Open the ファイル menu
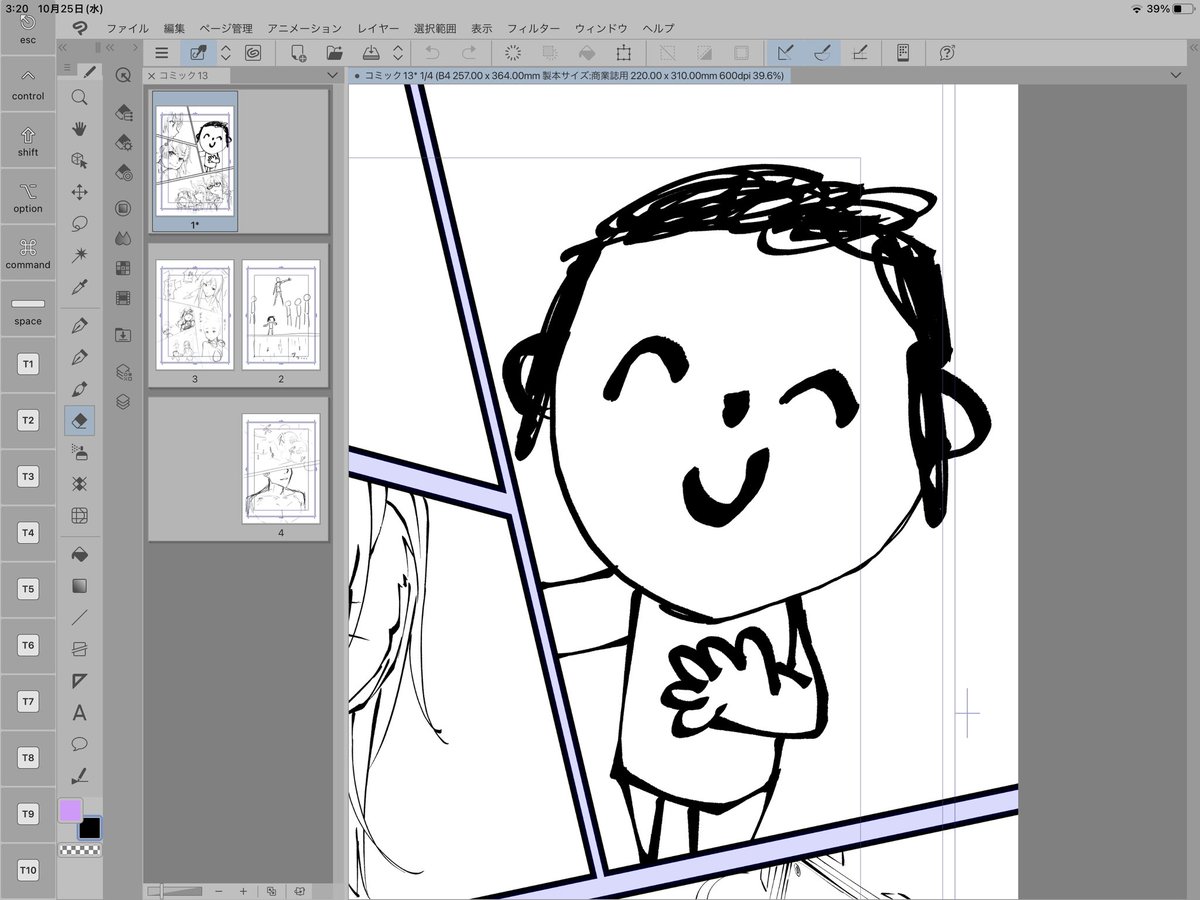Screen dimensions: 1200x900 (x=127, y=28)
